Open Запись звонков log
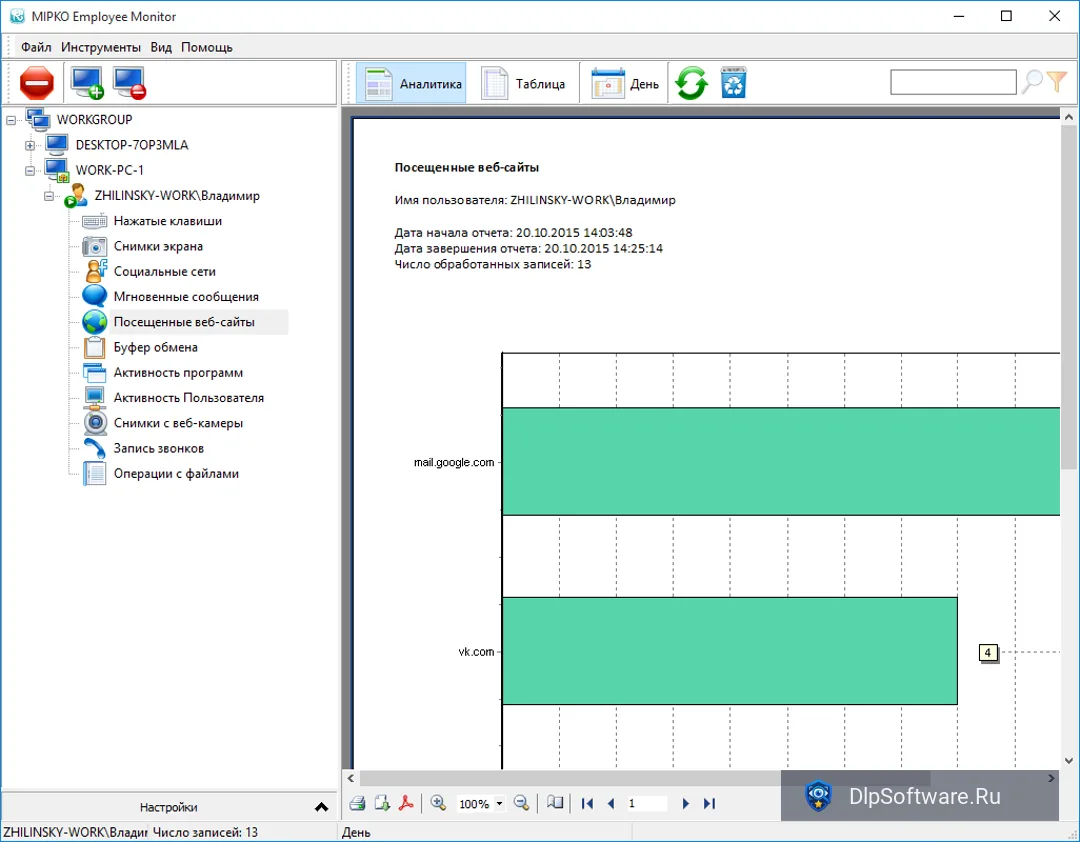 coord(158,449)
